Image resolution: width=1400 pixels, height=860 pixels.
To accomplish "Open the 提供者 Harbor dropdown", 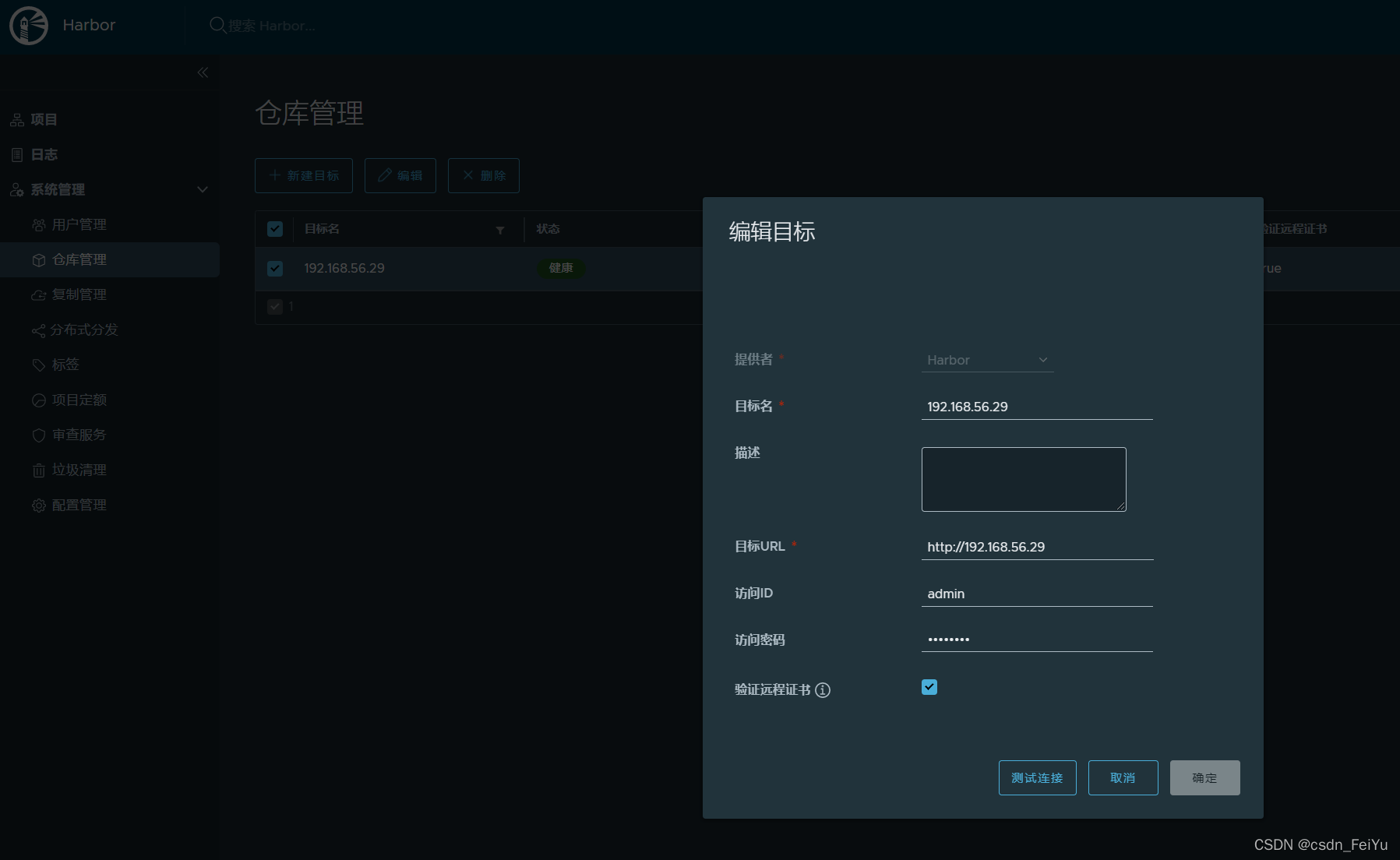I will 987,360.
